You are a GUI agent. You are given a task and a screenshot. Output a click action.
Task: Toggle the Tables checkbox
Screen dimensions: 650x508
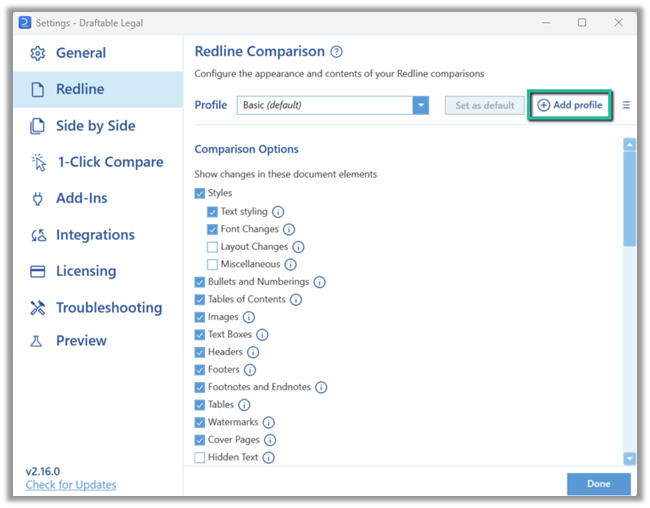click(200, 405)
